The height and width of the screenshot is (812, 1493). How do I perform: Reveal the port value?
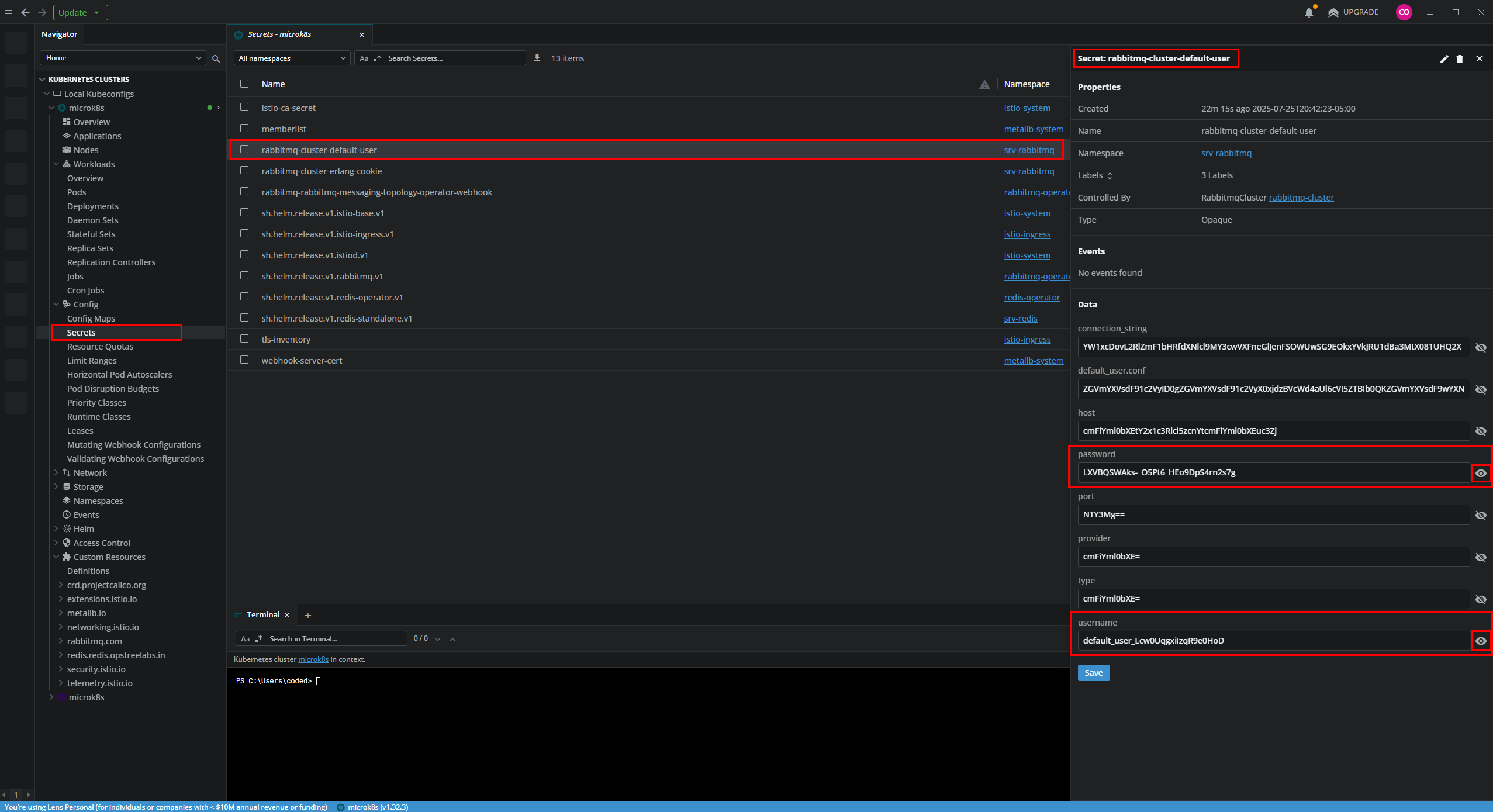[x=1480, y=515]
